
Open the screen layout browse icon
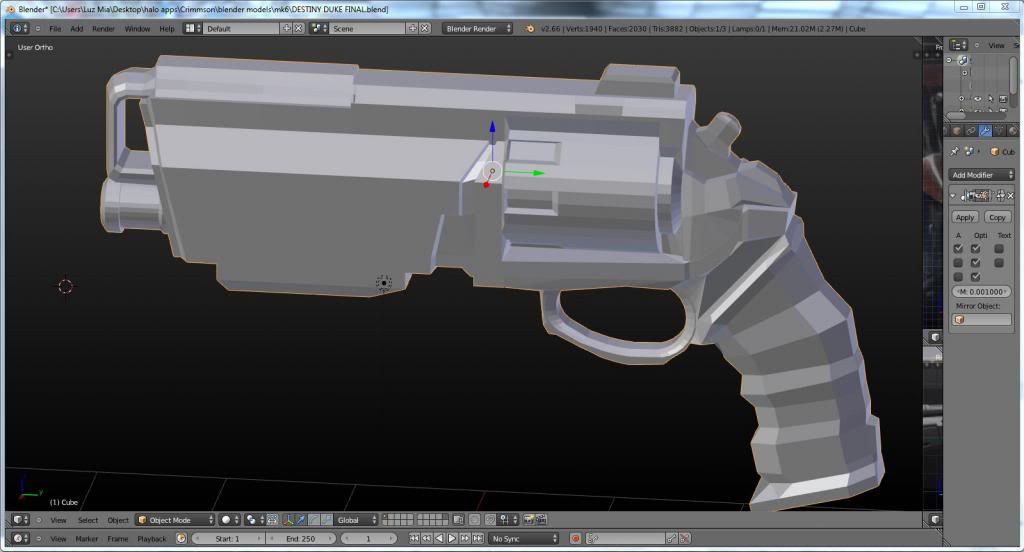point(192,29)
